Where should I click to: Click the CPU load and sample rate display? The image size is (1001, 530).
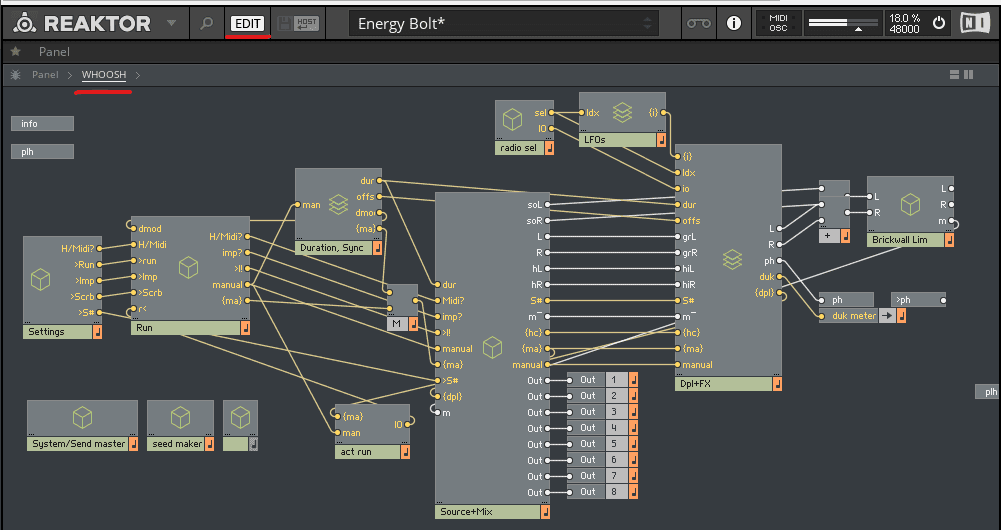(905, 24)
